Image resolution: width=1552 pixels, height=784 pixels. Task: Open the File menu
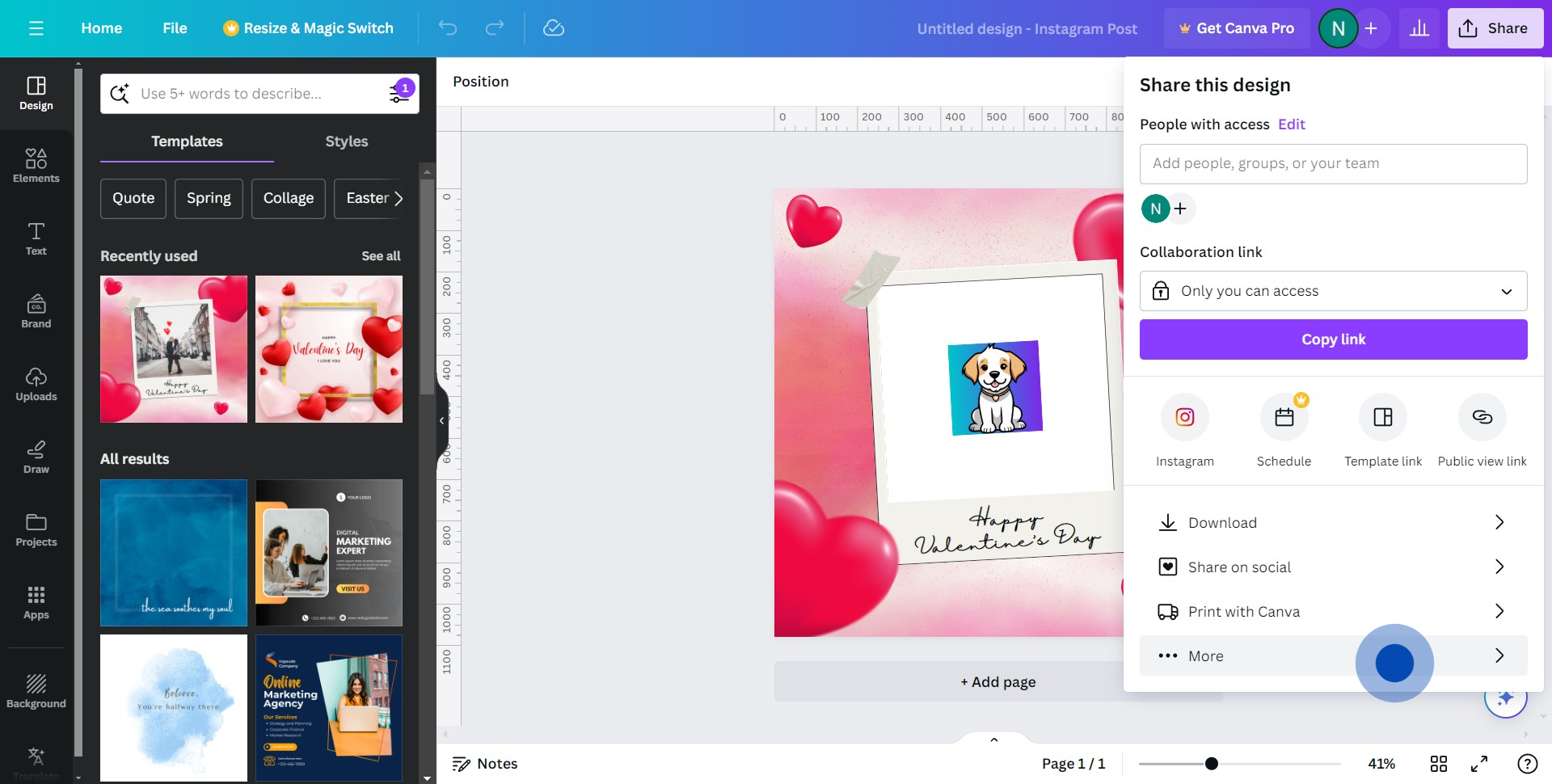click(x=175, y=28)
